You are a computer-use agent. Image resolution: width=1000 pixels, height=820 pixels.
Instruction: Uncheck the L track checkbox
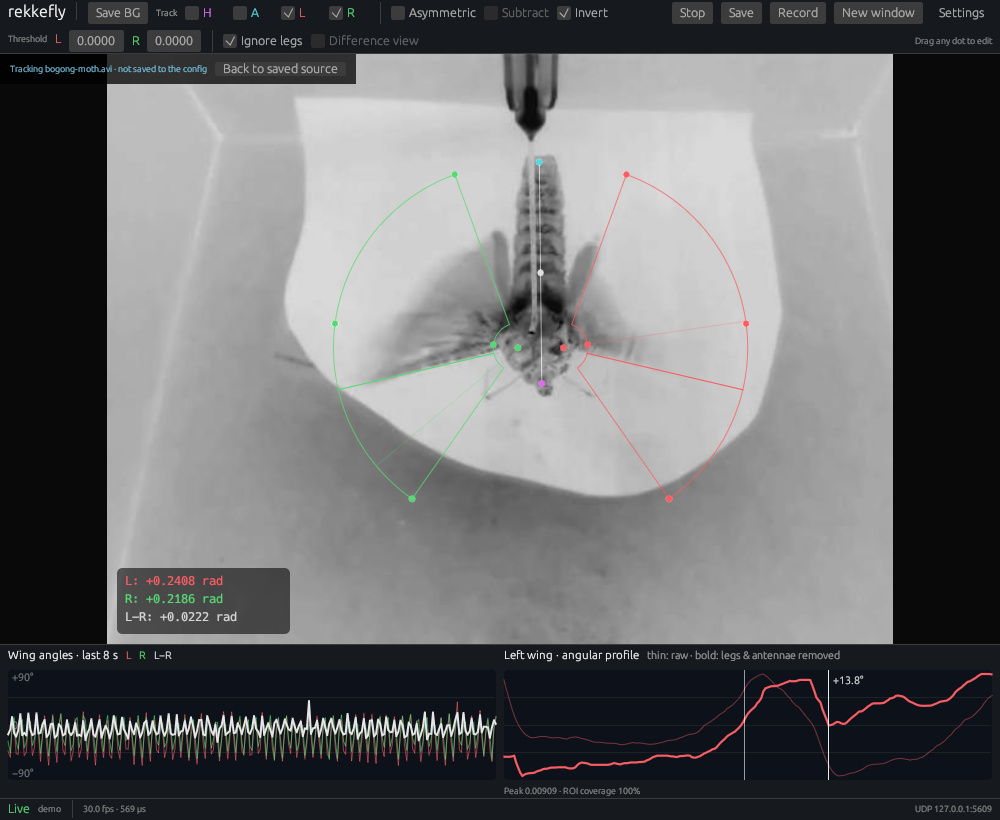[288, 13]
